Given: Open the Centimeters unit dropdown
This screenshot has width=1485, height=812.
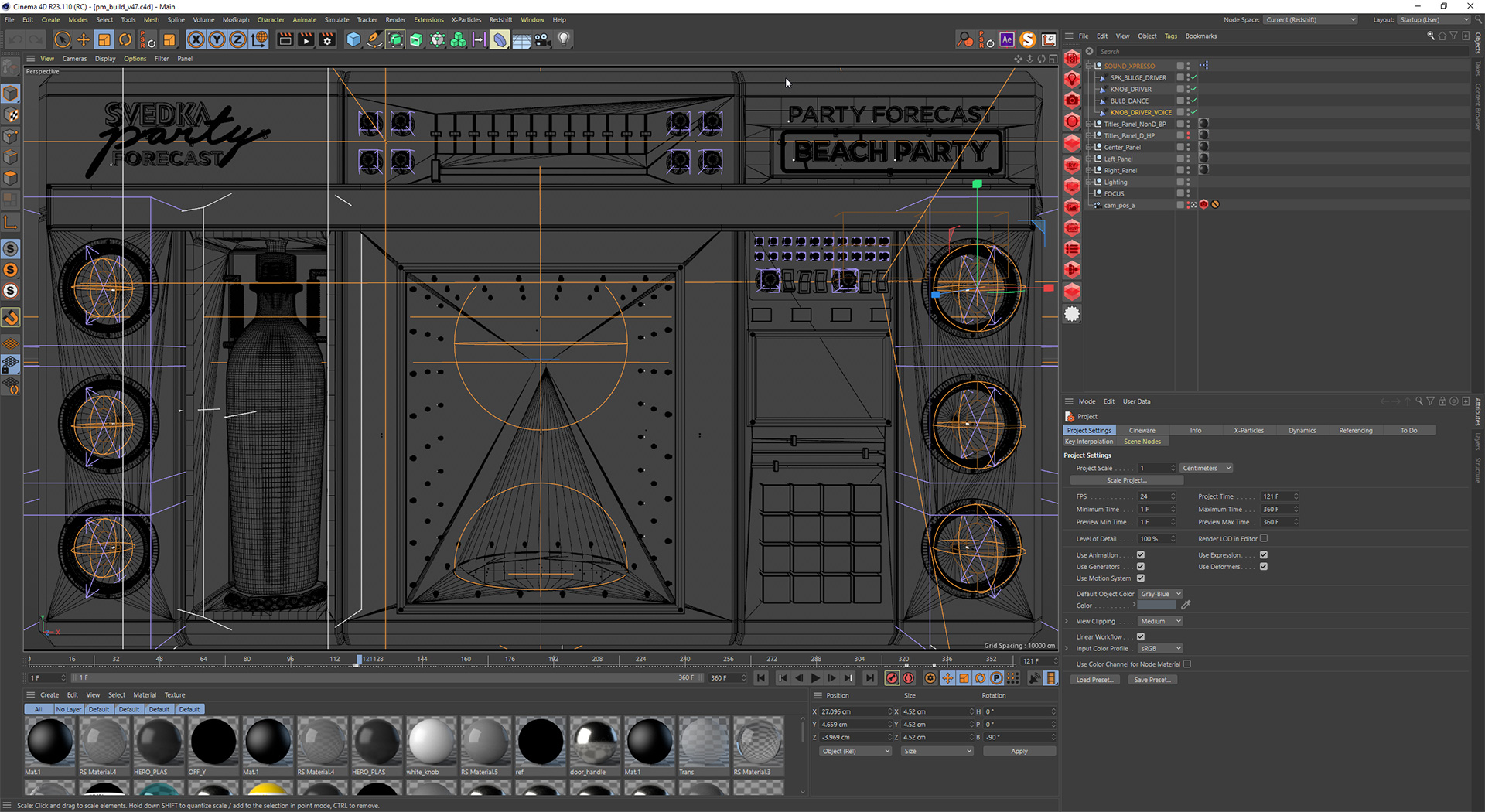Looking at the screenshot, I should click(1207, 468).
